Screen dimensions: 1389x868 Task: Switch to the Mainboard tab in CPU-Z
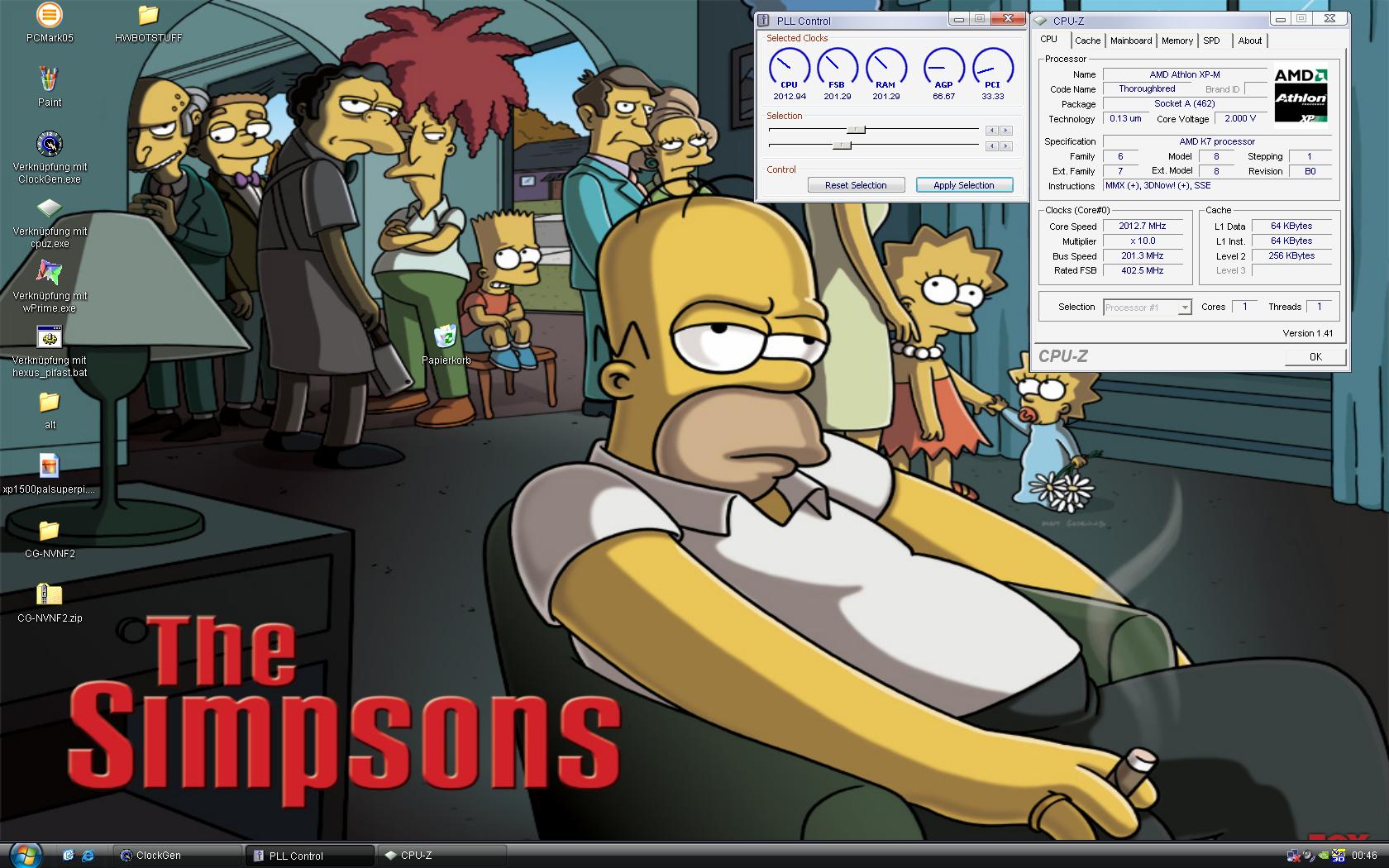pyautogui.click(x=1131, y=41)
